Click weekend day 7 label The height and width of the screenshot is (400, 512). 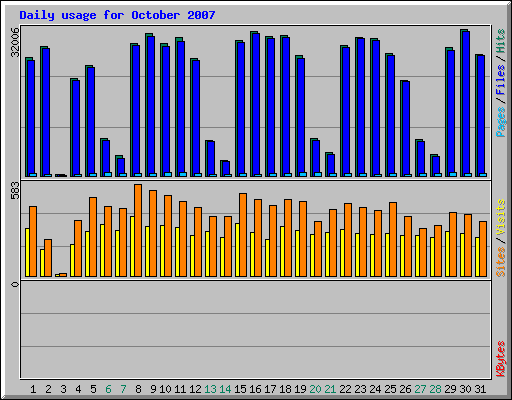[123, 389]
